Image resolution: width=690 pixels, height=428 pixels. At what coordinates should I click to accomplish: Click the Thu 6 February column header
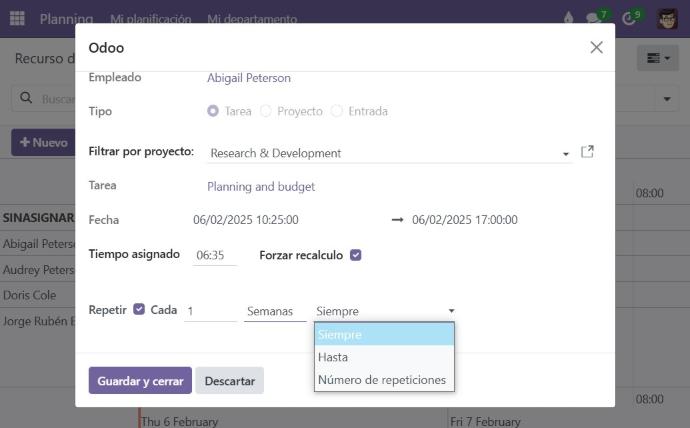180,421
